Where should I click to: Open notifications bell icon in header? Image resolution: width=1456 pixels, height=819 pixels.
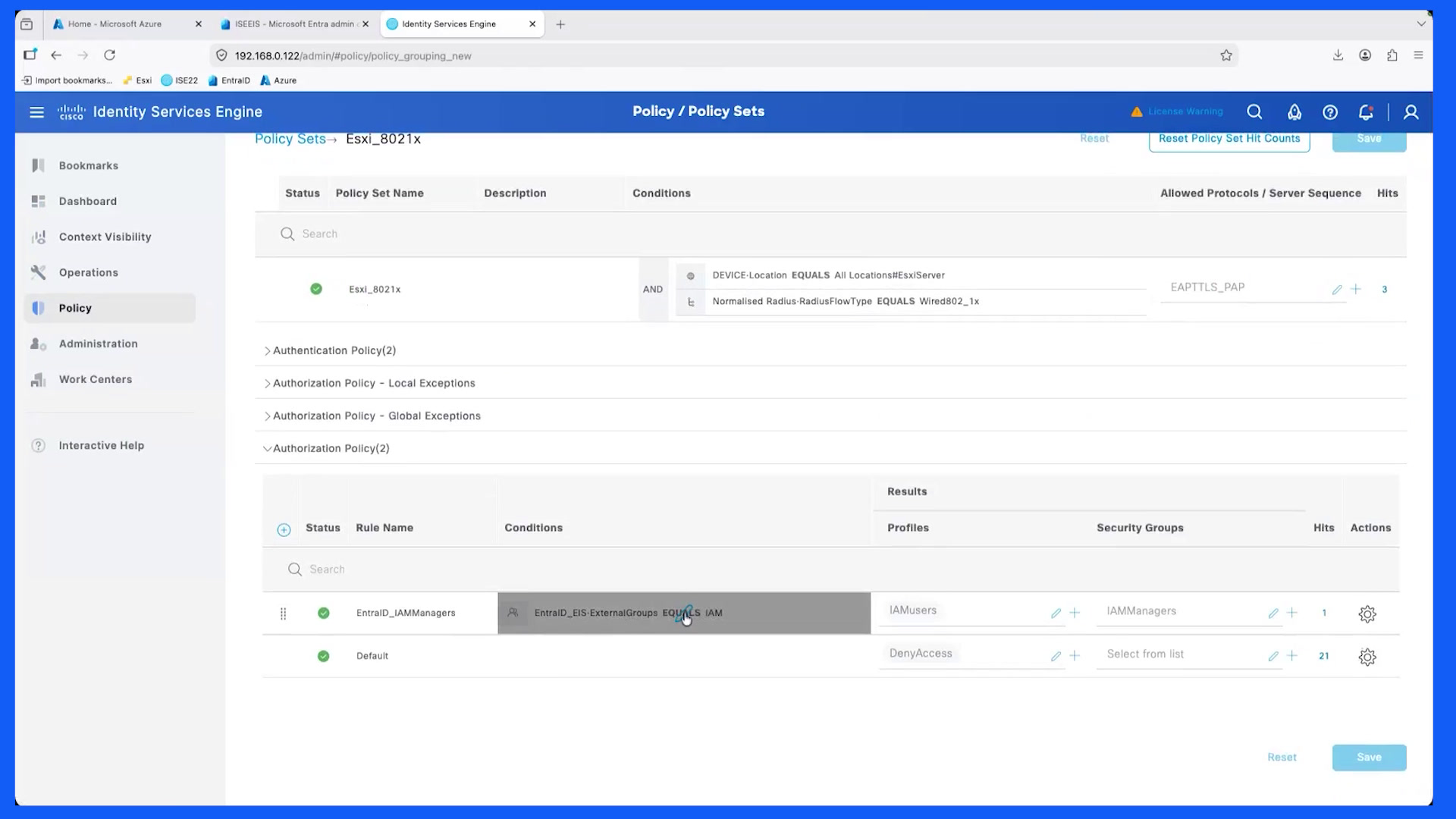(1366, 112)
